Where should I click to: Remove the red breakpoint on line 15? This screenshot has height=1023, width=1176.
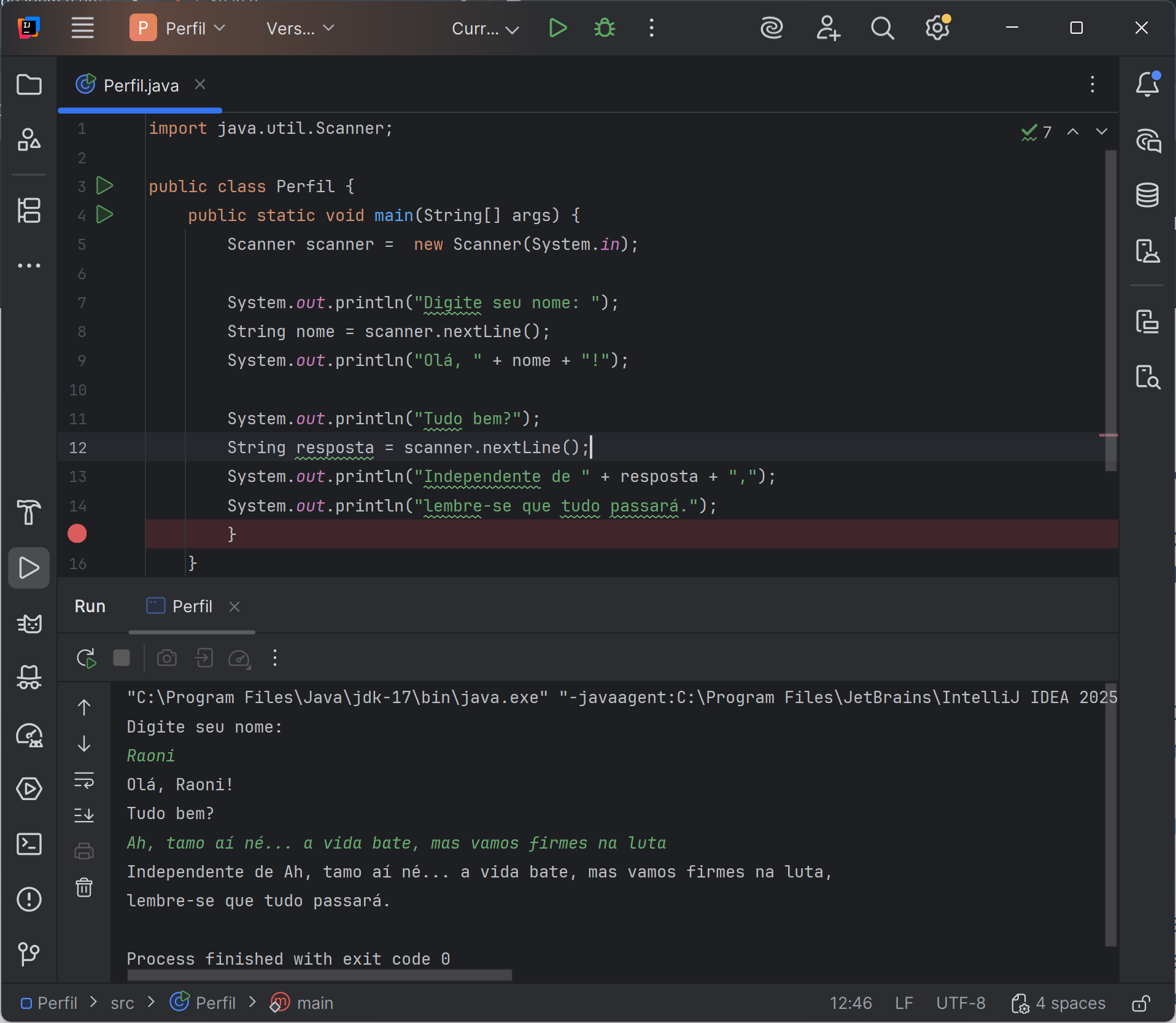(x=77, y=534)
